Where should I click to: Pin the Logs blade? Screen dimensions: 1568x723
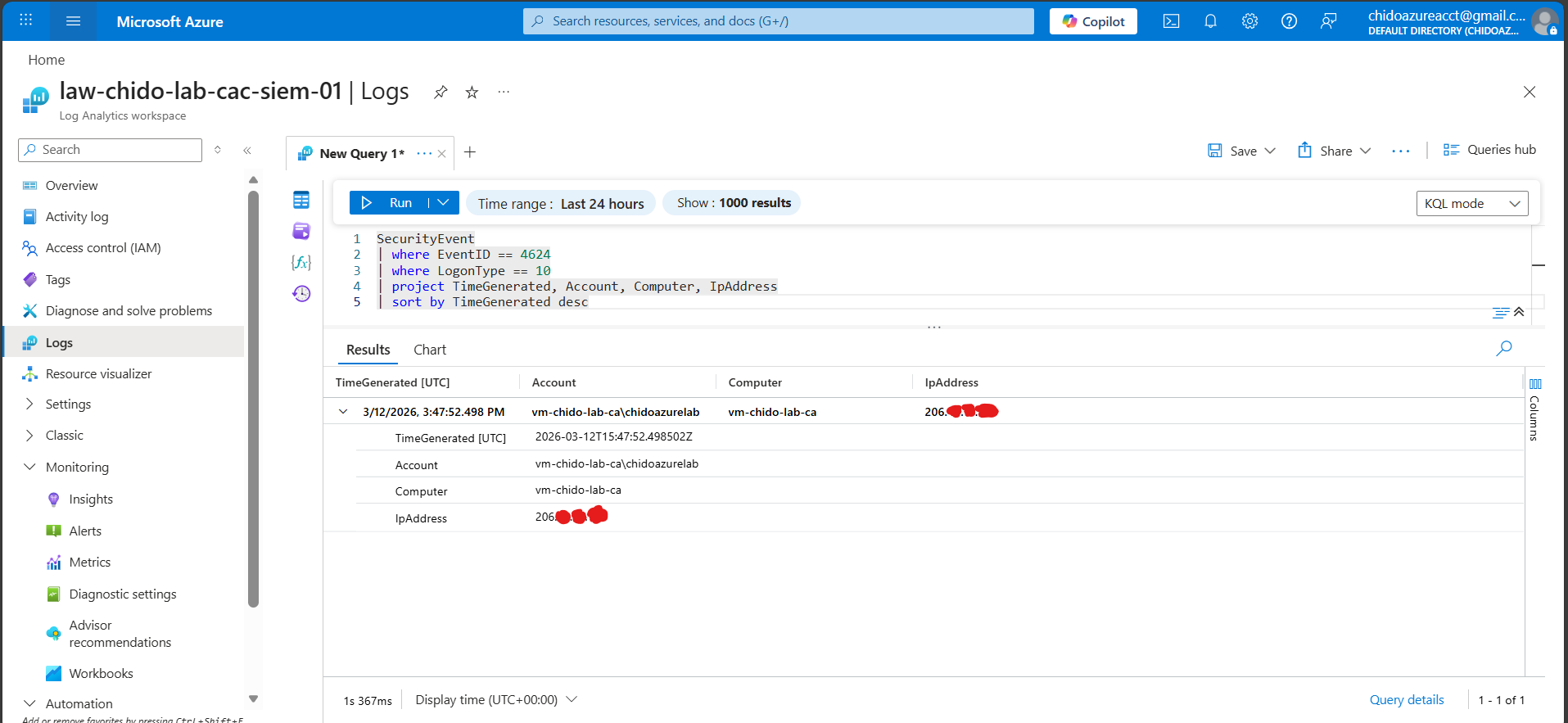tap(441, 92)
